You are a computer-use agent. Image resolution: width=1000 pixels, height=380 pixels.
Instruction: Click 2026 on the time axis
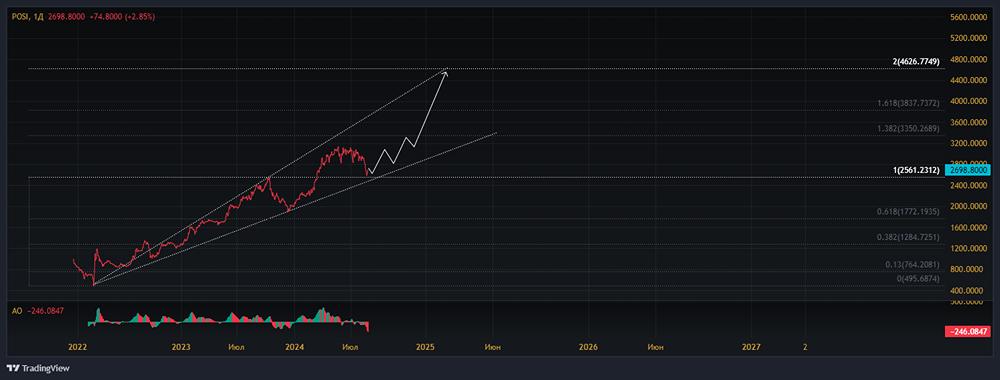coord(588,347)
